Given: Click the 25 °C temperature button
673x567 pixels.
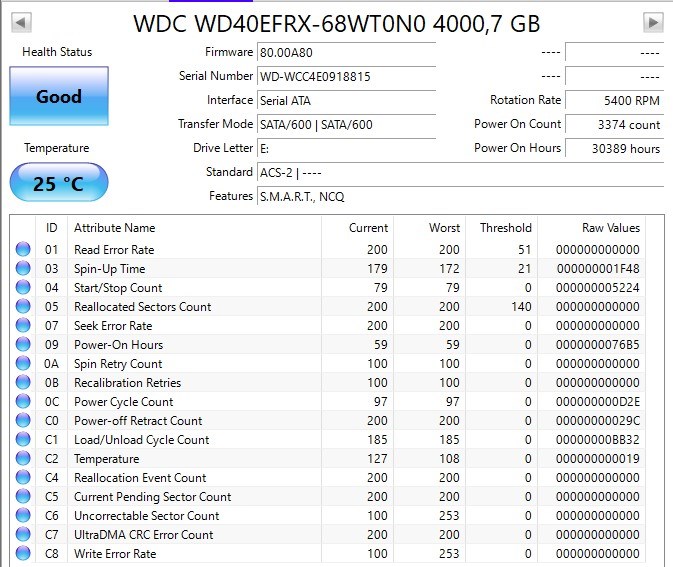Looking at the screenshot, I should pos(59,182).
